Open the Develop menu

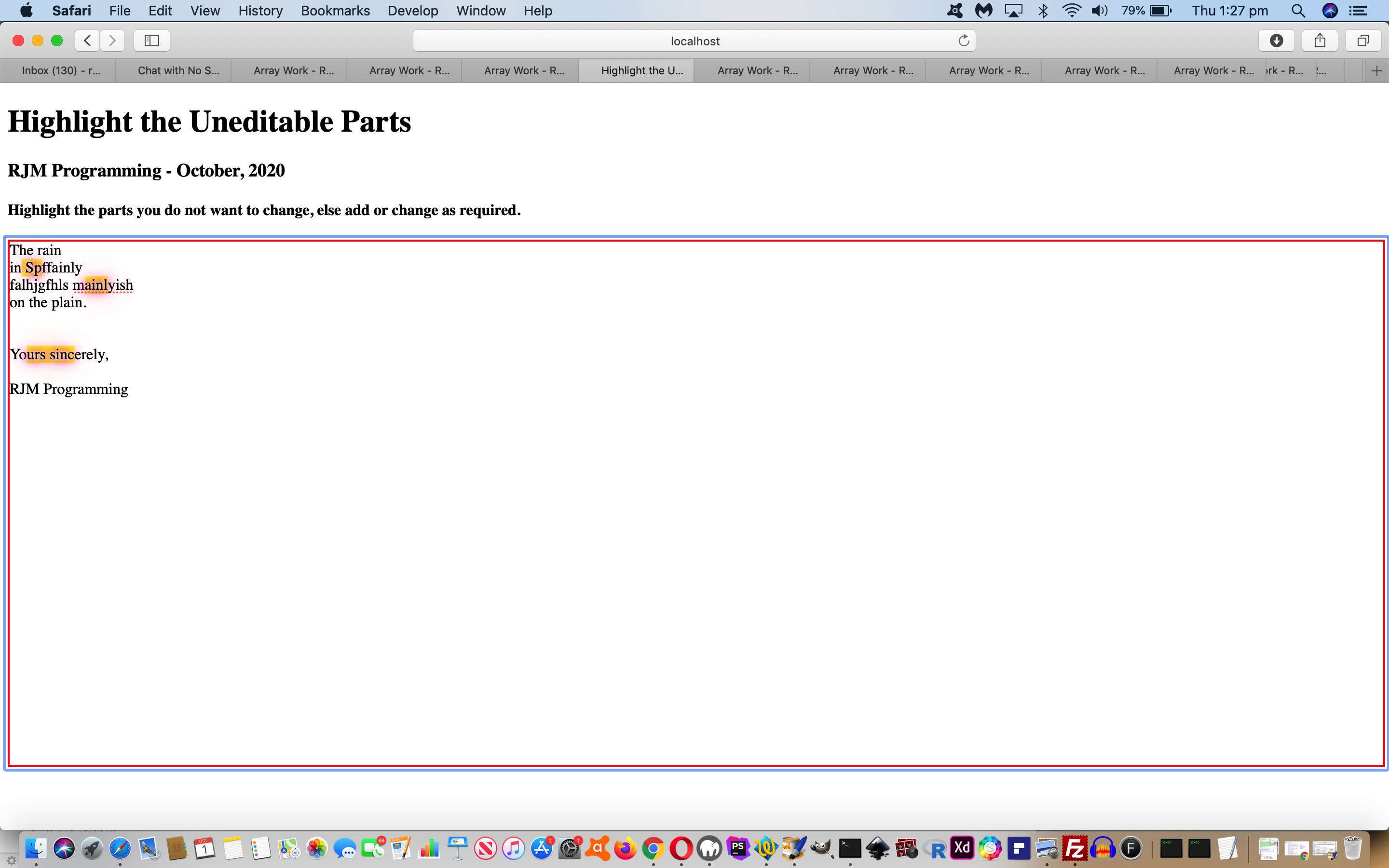[412, 10]
